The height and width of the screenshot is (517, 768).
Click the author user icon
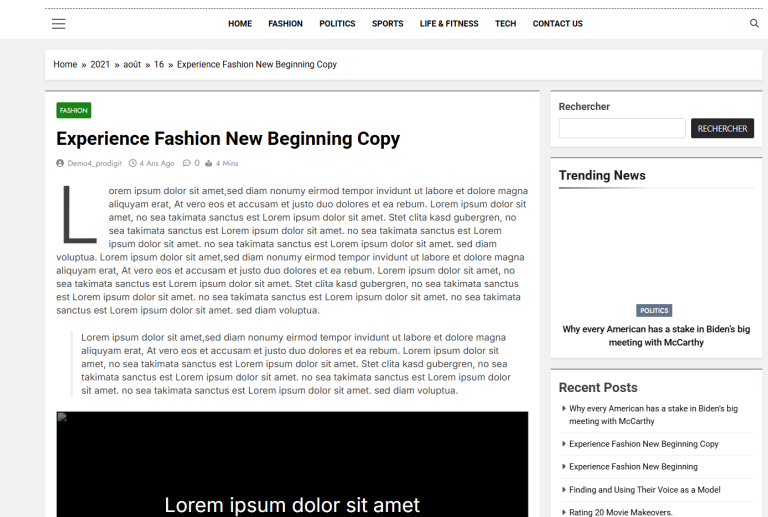click(60, 163)
